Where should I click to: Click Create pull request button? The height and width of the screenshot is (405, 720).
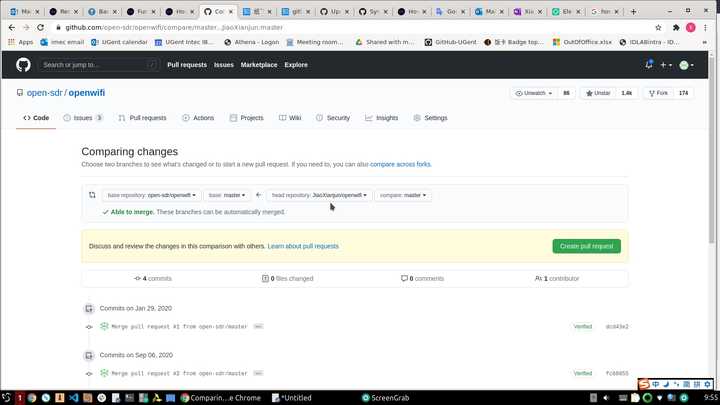coord(586,247)
